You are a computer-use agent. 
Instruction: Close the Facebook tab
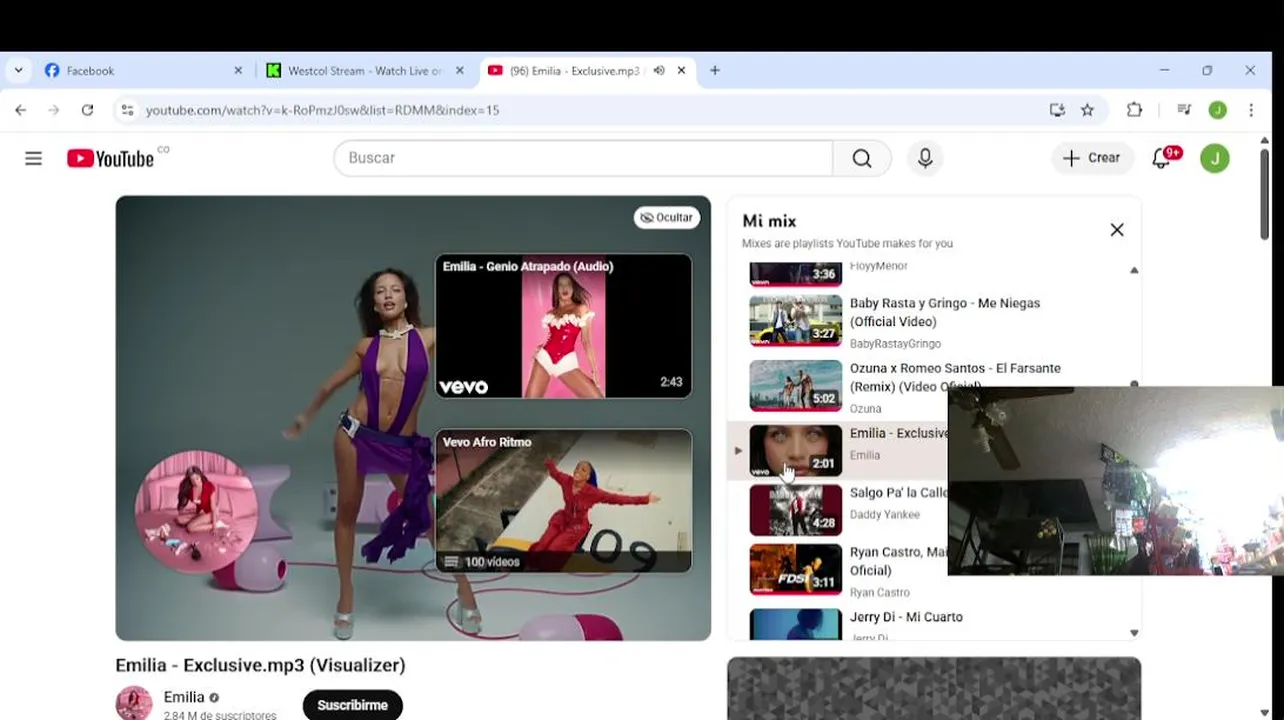pyautogui.click(x=238, y=71)
